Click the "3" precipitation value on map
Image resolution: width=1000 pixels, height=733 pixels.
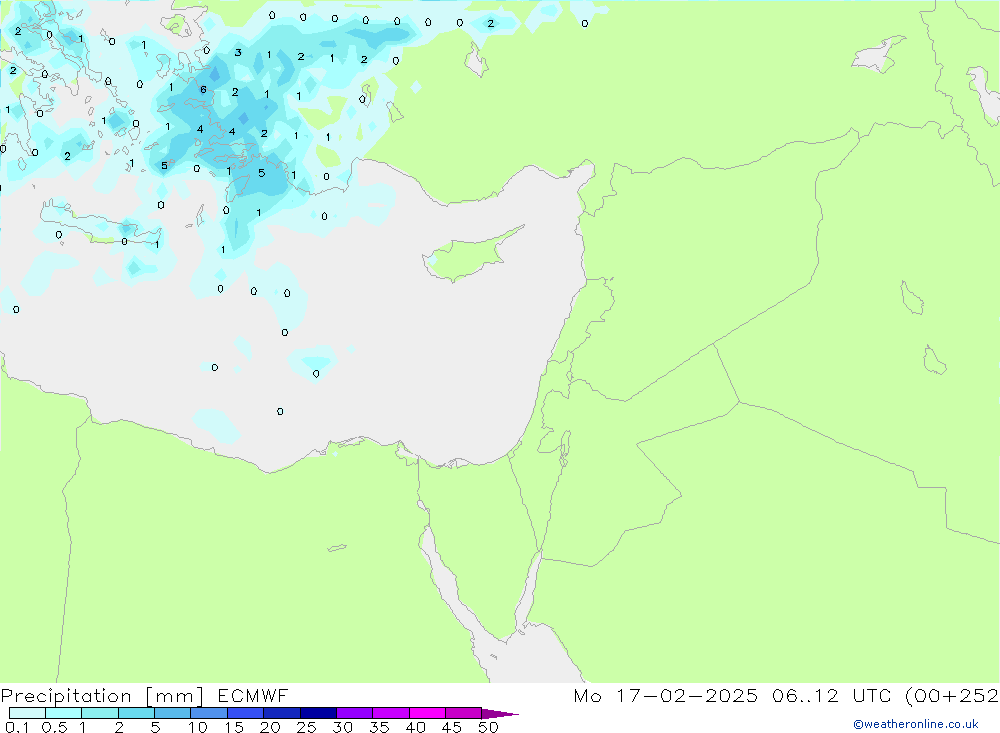pos(238,52)
